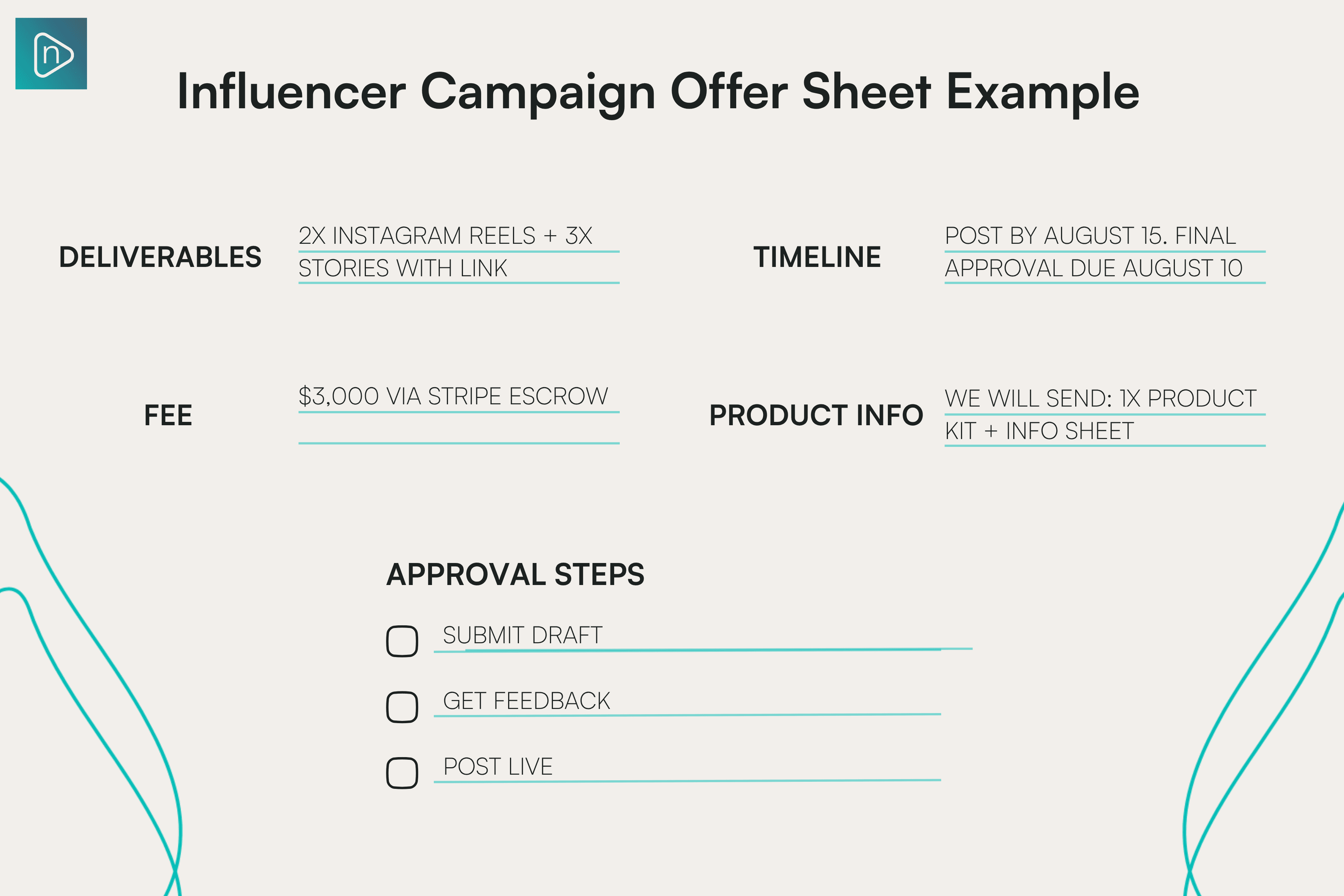The image size is (1344, 896).
Task: Select the Fee label
Action: pyautogui.click(x=168, y=416)
